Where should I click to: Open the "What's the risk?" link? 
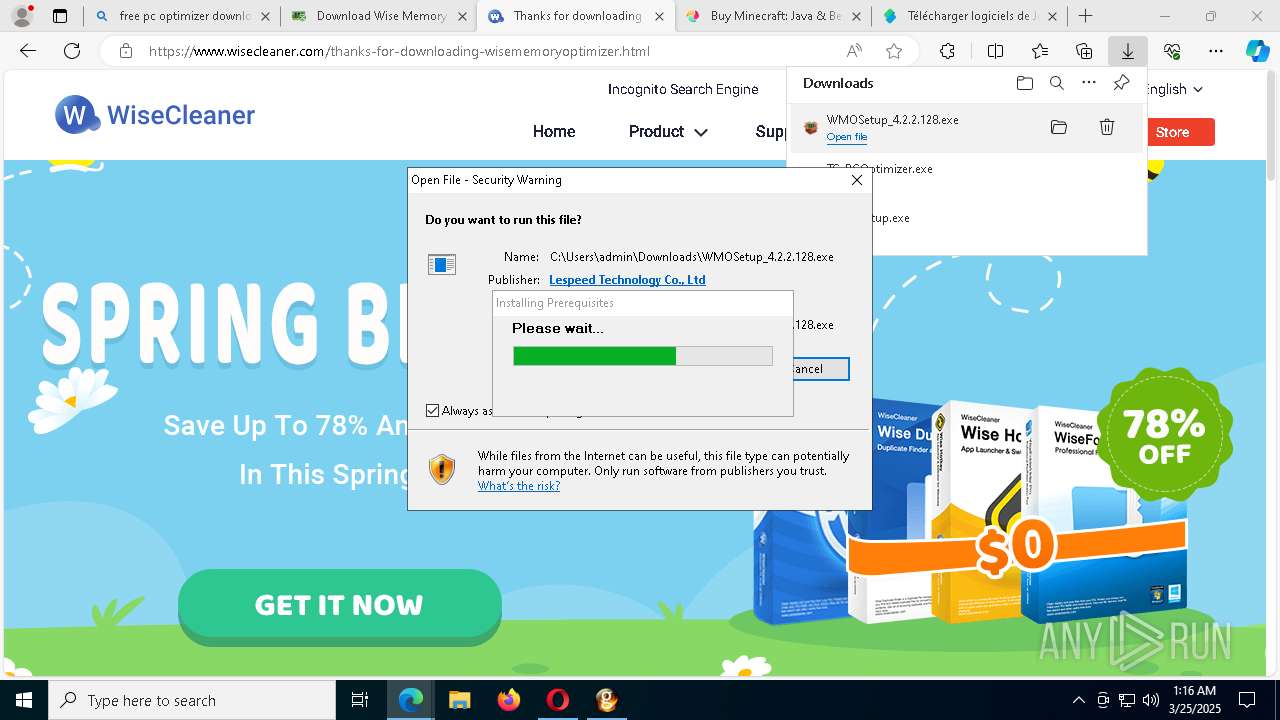click(519, 486)
